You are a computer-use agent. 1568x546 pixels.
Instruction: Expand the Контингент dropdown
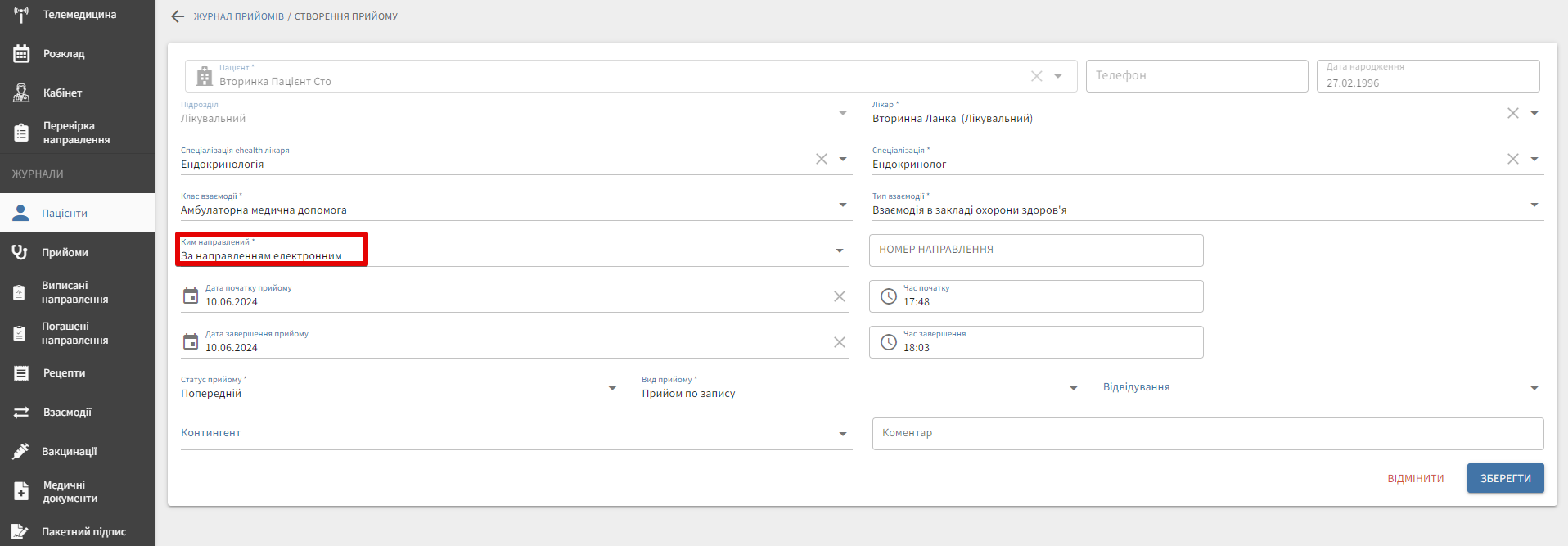(842, 434)
